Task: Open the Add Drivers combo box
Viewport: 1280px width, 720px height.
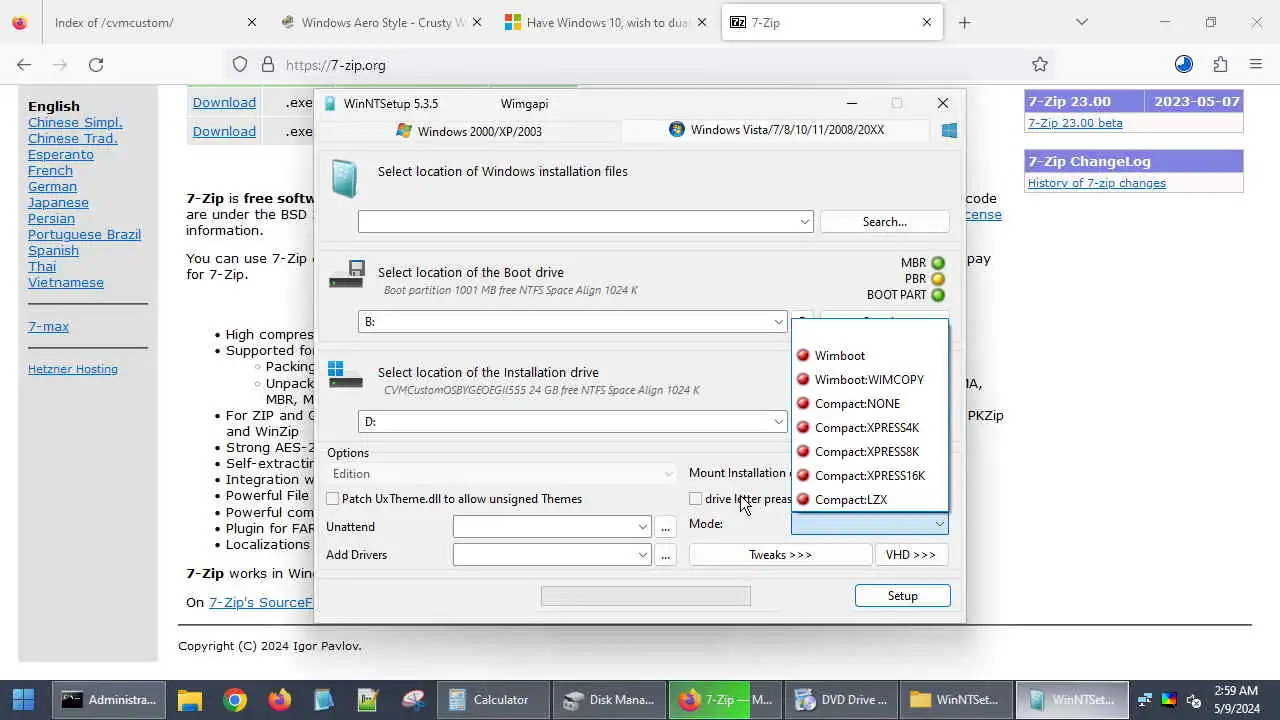Action: [x=552, y=555]
